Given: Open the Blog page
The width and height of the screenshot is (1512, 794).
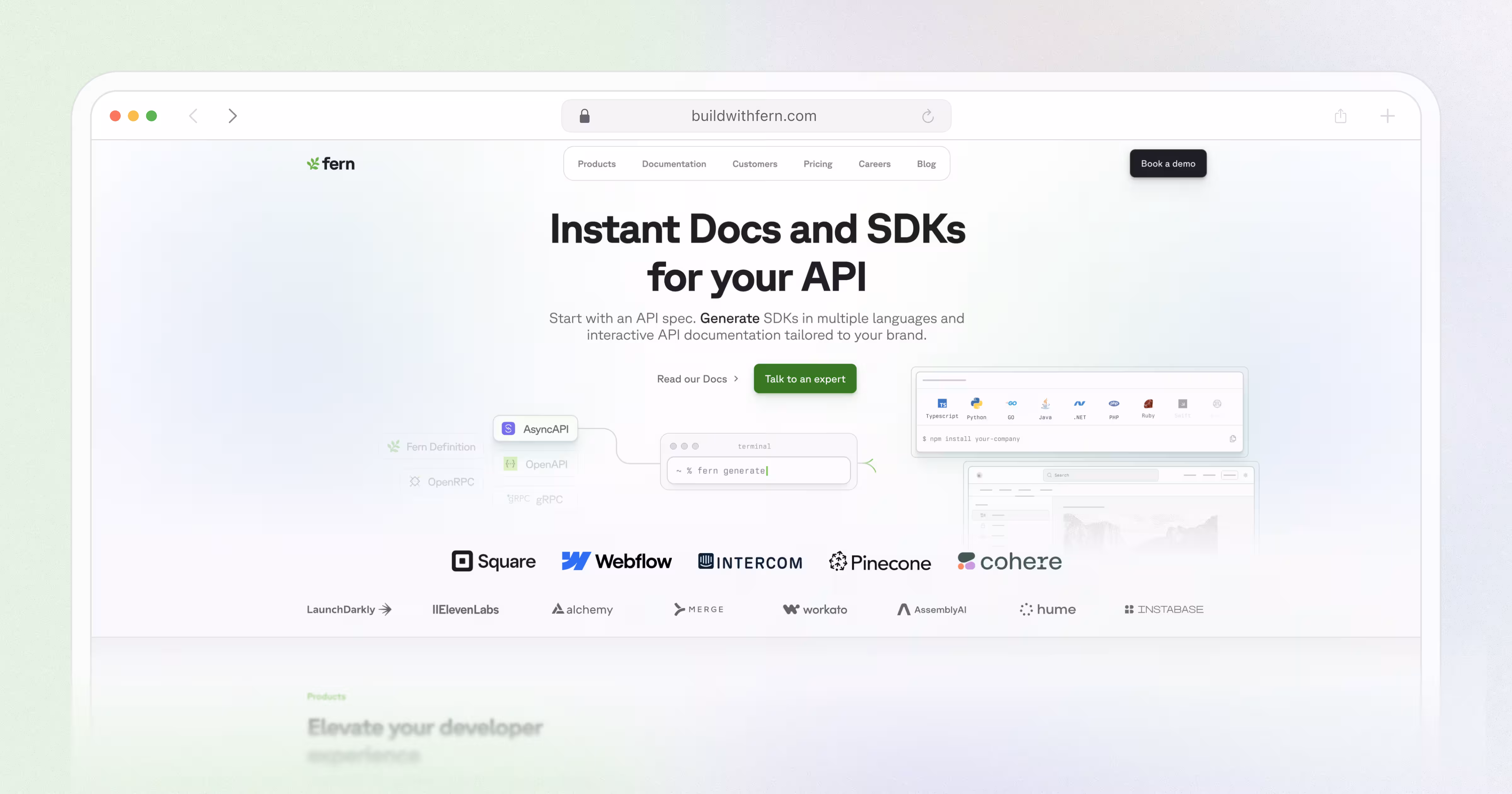Looking at the screenshot, I should point(926,164).
